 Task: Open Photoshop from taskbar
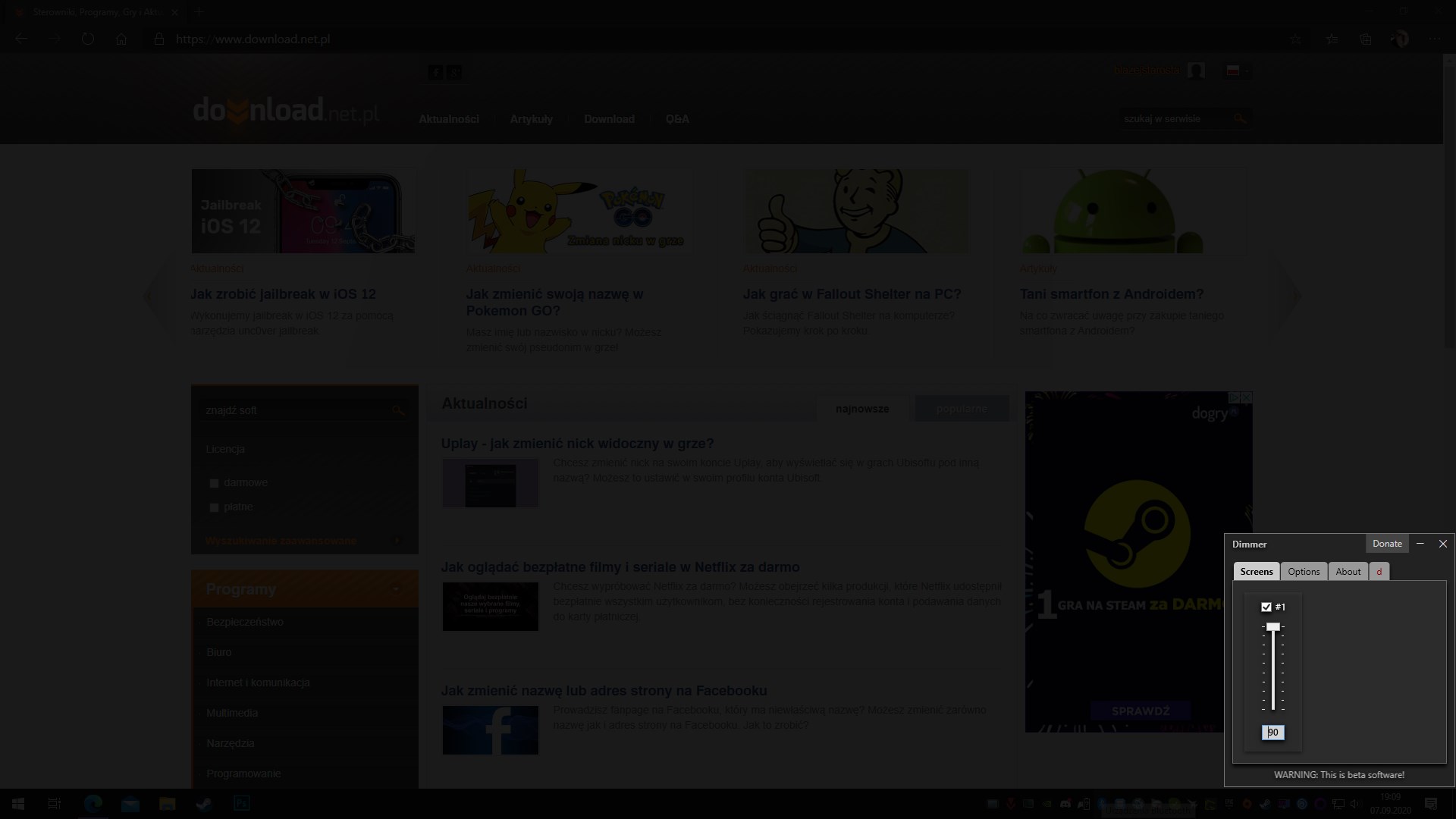(x=241, y=804)
